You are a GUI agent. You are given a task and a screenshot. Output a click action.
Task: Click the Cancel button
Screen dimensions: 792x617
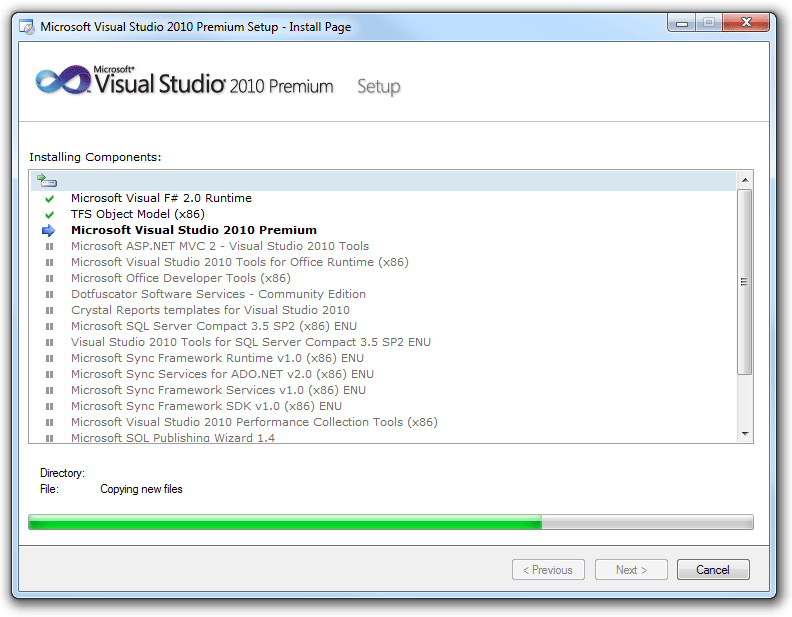pos(713,570)
